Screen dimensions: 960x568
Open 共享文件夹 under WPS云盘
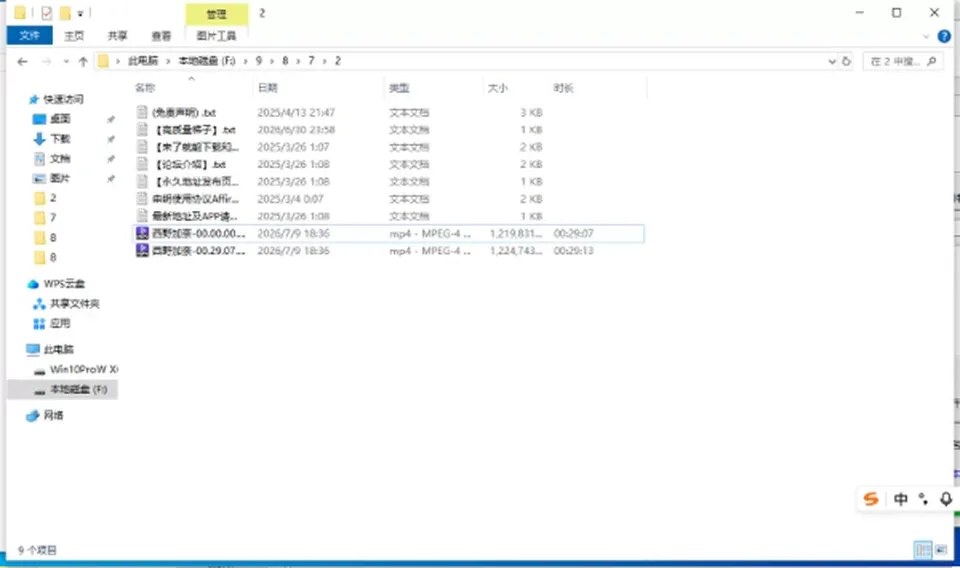click(x=74, y=304)
